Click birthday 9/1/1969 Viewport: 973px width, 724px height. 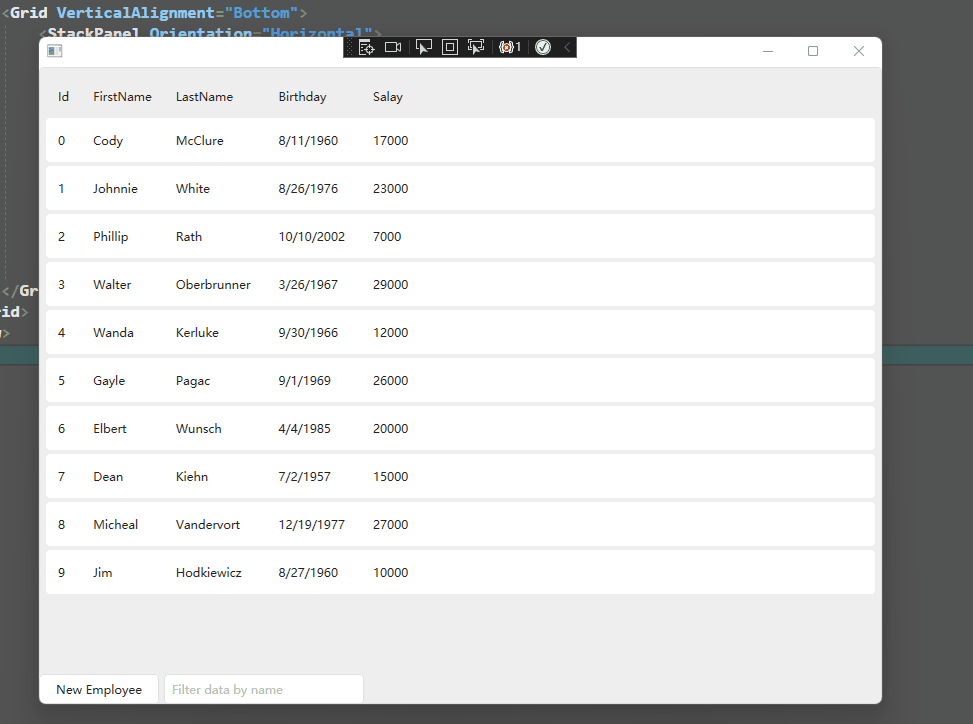pos(305,381)
